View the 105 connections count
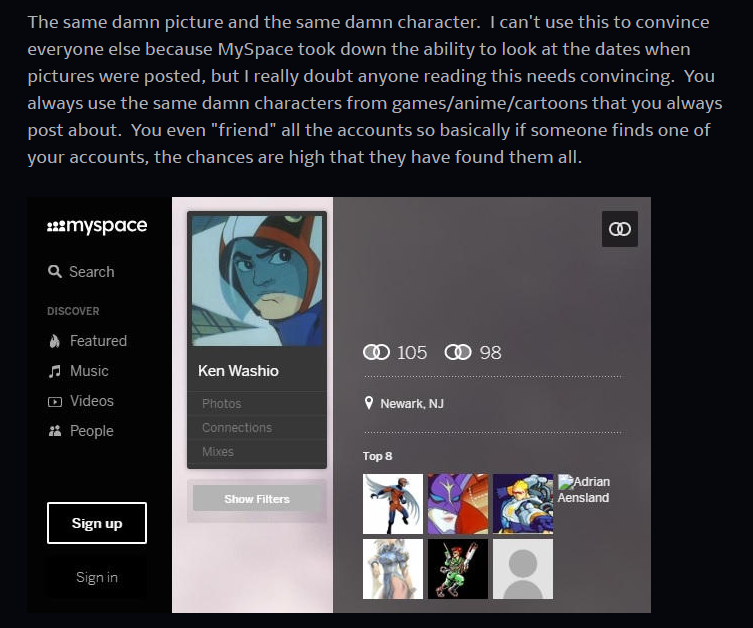 (x=395, y=352)
